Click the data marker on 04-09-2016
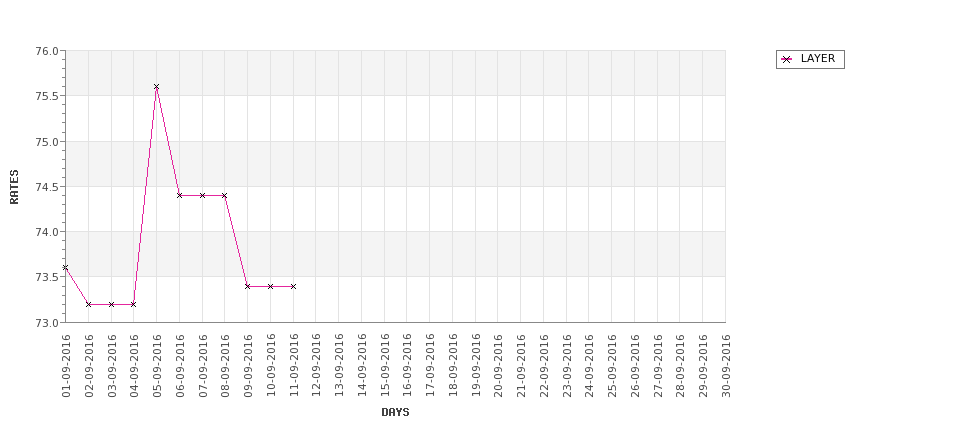This screenshot has height=429, width=975. [x=134, y=304]
